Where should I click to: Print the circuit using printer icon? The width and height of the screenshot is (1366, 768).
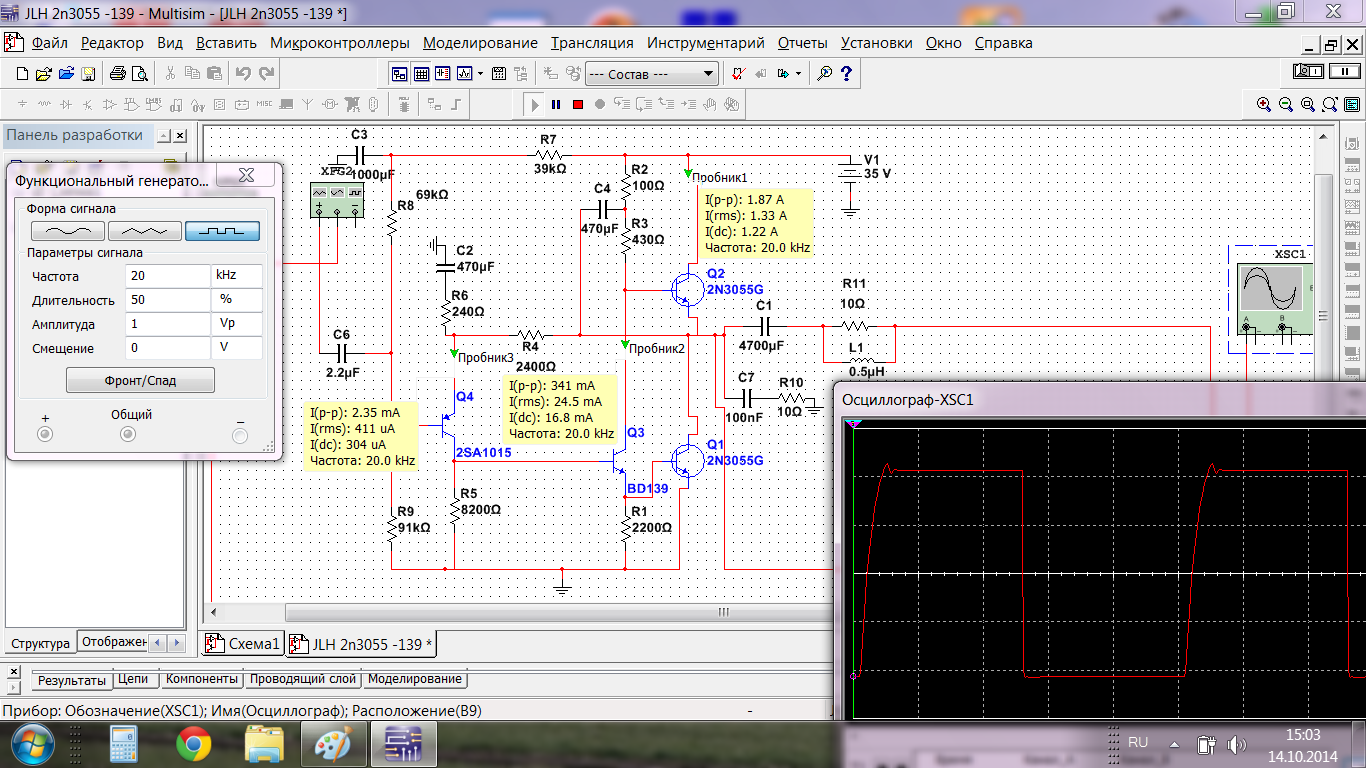[117, 74]
